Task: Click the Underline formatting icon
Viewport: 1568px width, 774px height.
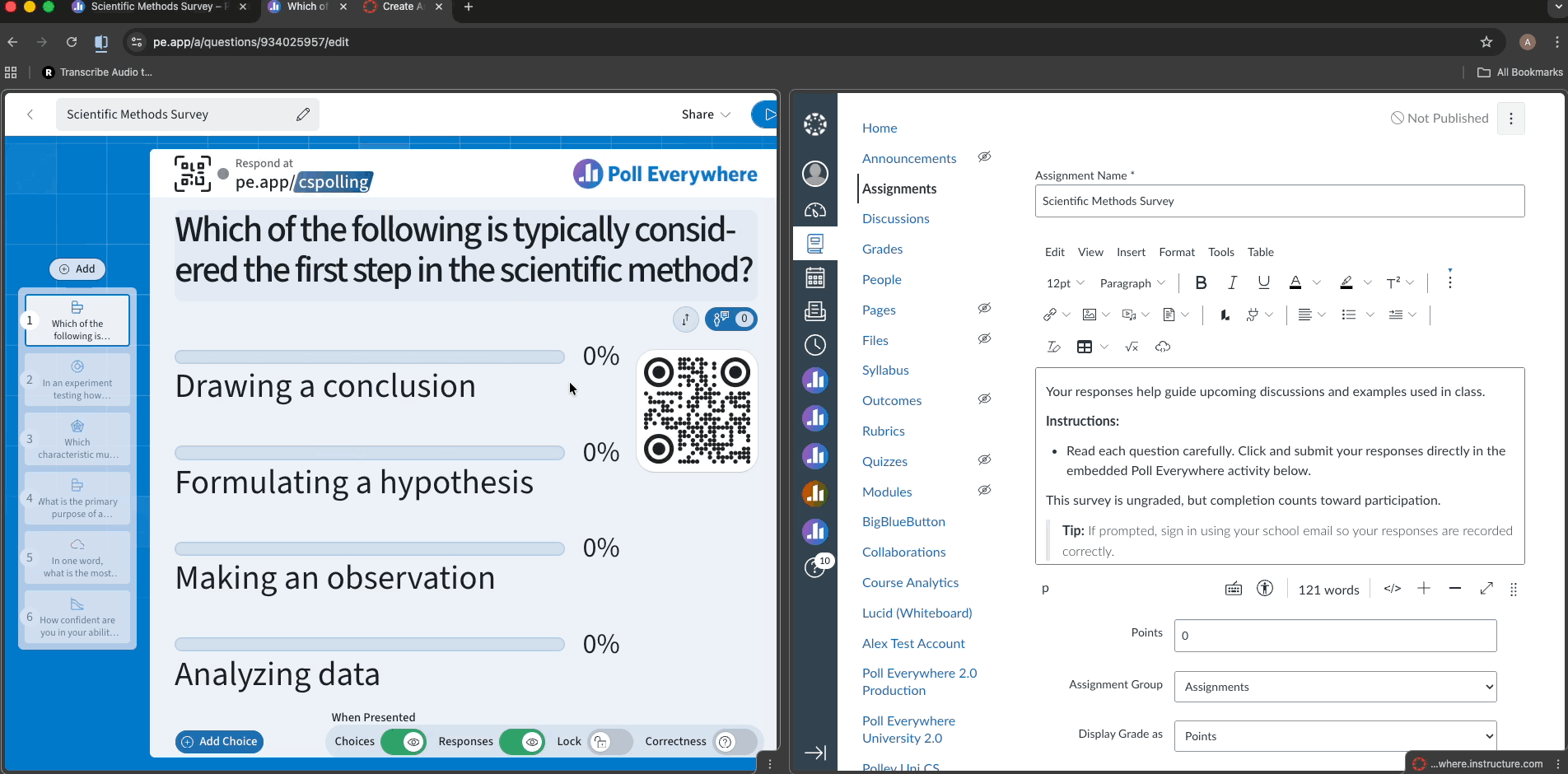Action: [x=1263, y=282]
